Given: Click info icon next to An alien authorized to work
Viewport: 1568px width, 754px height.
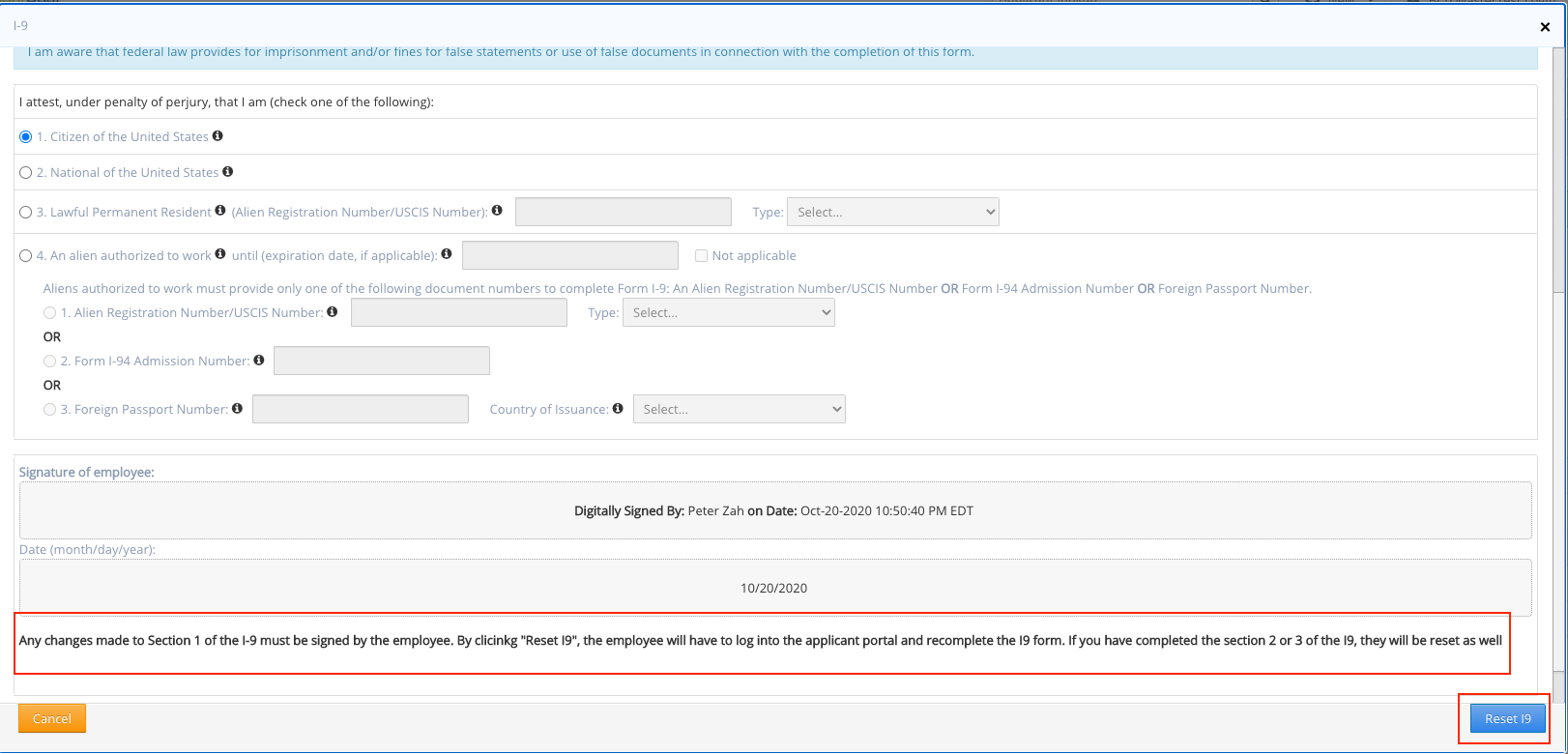Looking at the screenshot, I should [x=220, y=254].
